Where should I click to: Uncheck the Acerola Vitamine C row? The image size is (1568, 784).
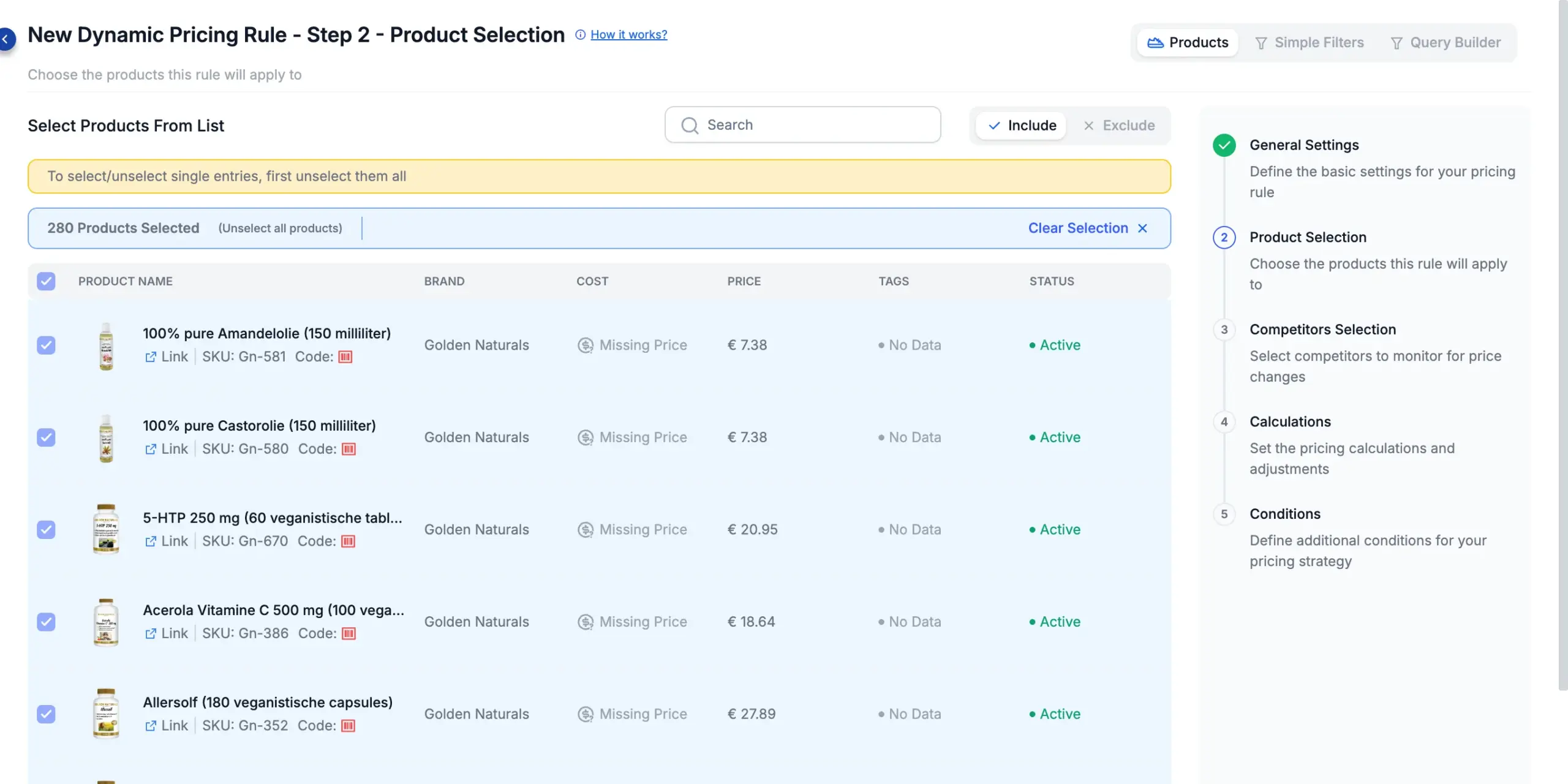[46, 622]
